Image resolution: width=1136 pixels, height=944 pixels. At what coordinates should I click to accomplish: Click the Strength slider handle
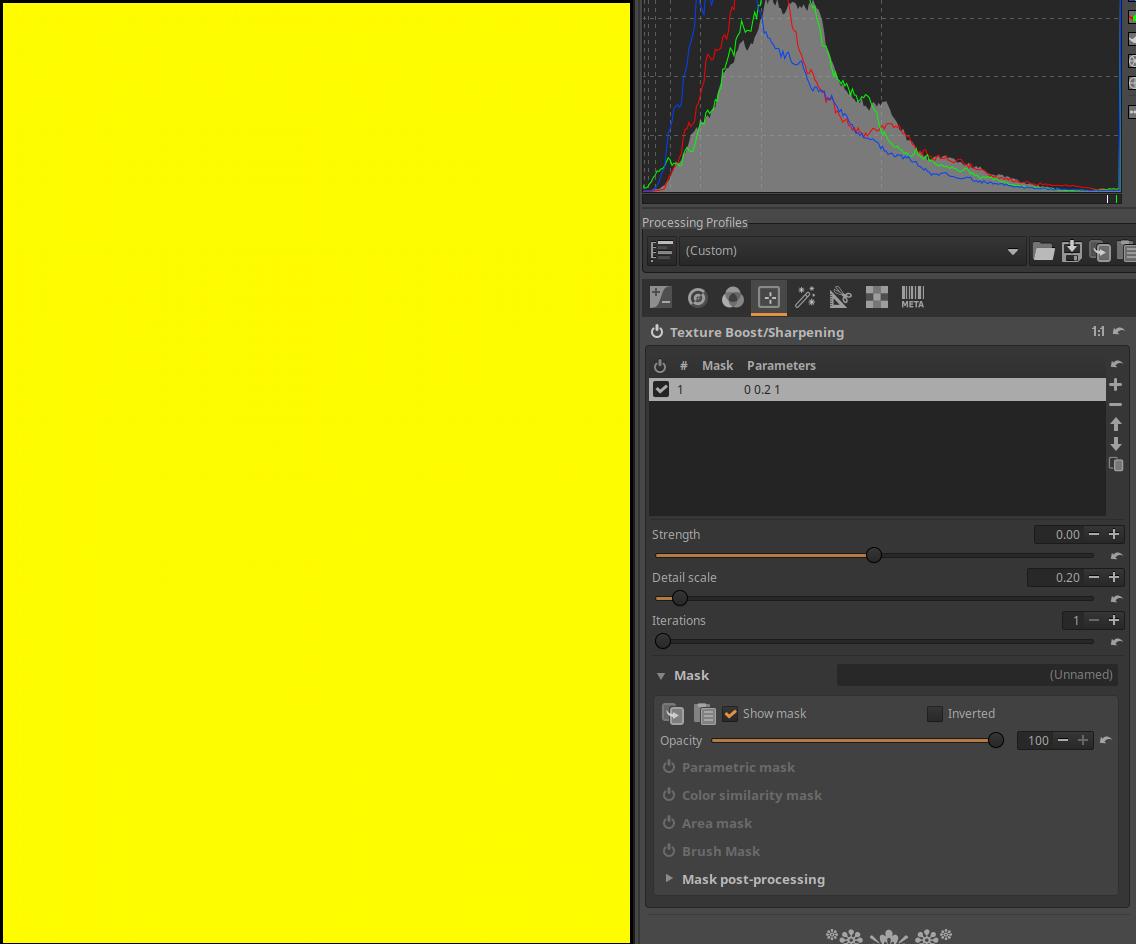coord(874,555)
